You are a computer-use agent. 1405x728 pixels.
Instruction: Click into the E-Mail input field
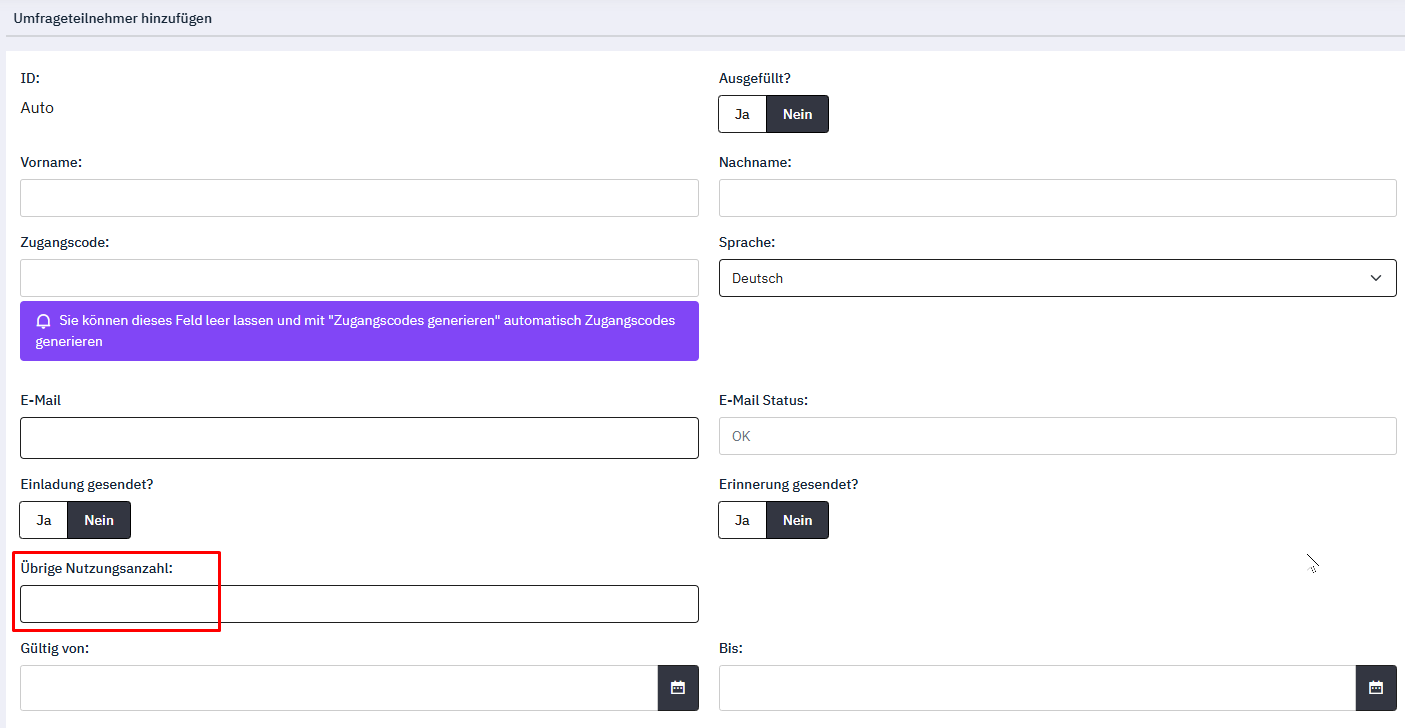(359, 438)
